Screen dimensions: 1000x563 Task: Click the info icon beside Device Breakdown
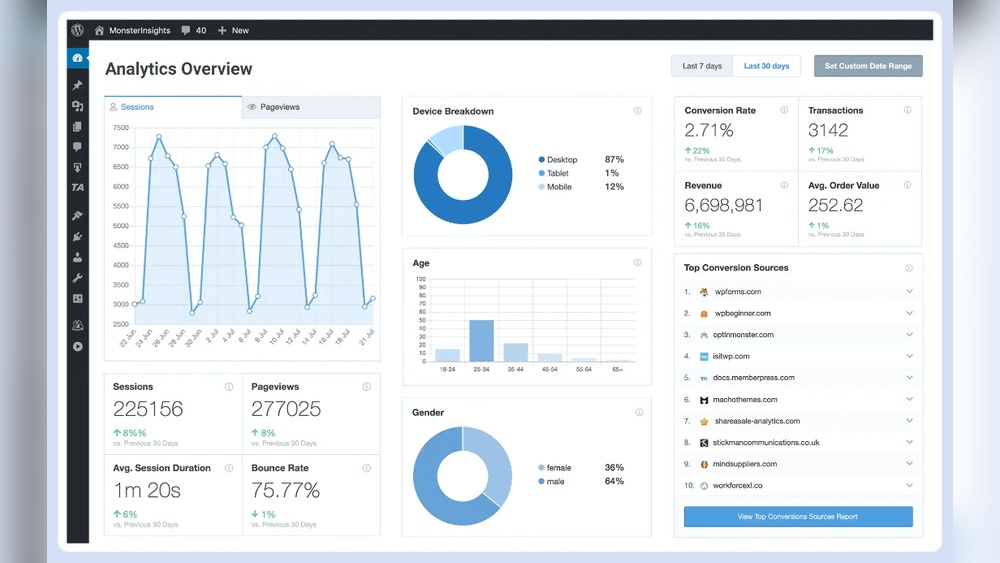(x=637, y=111)
